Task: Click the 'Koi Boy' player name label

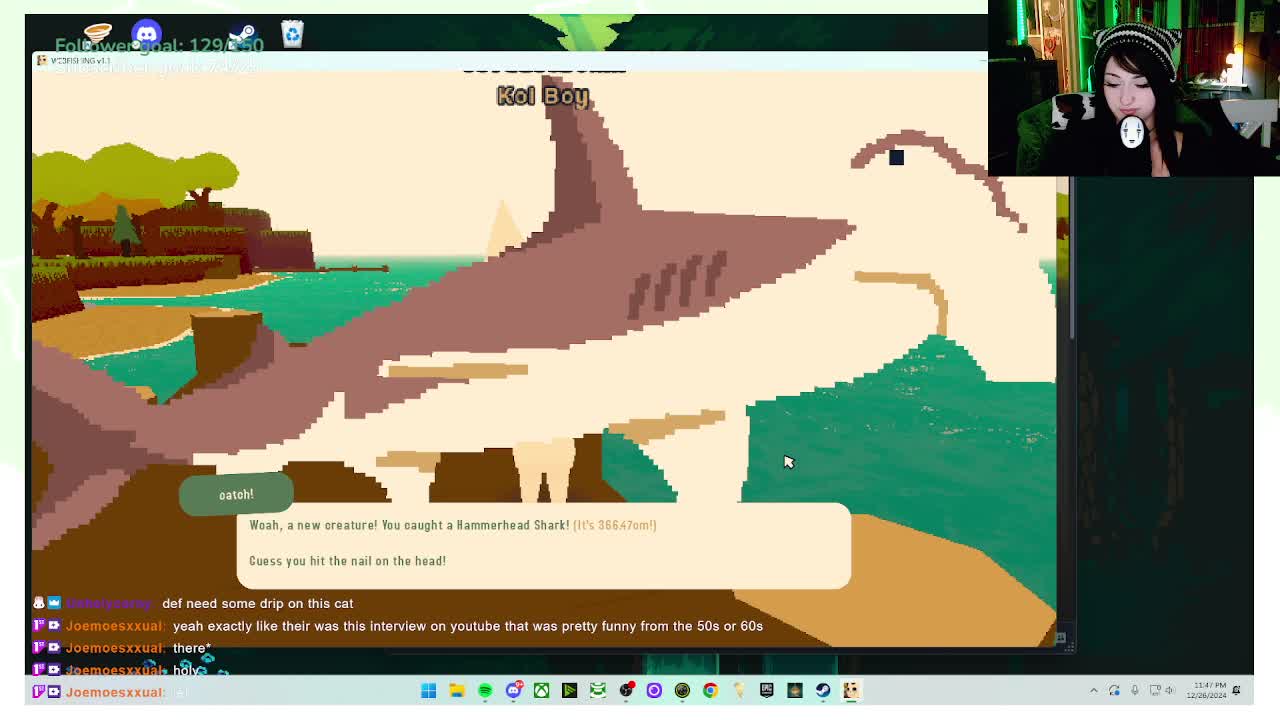Action: [543, 96]
